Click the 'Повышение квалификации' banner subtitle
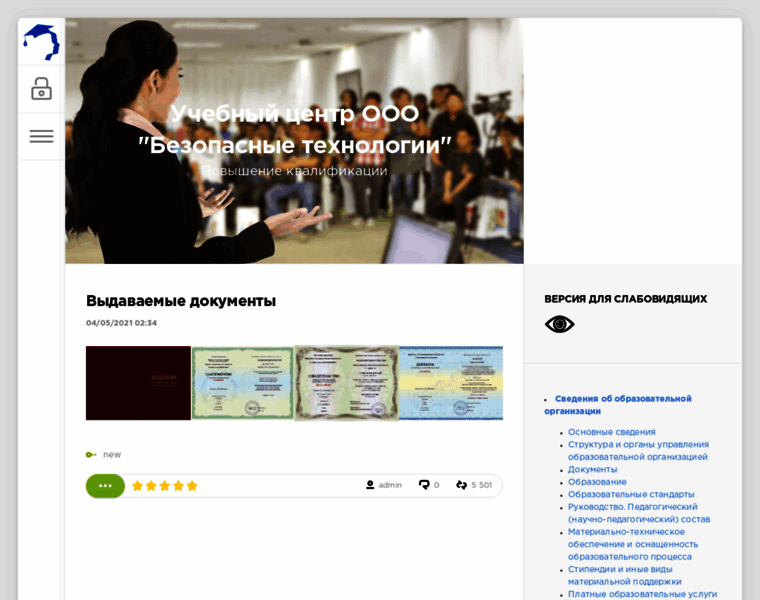The image size is (760, 600). coord(295,171)
